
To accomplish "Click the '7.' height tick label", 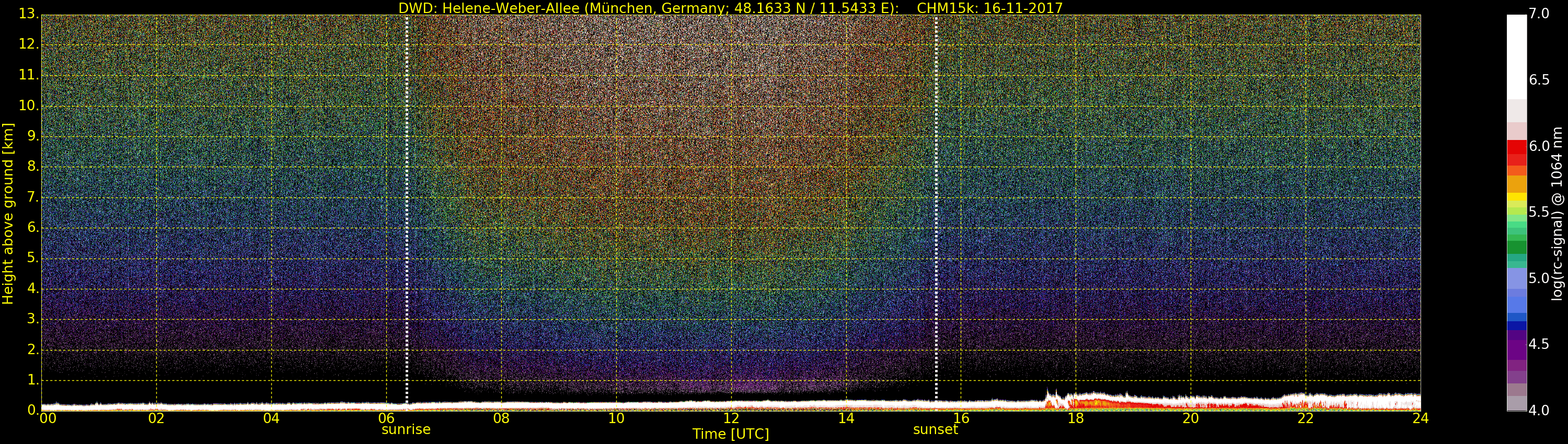I will pos(33,197).
